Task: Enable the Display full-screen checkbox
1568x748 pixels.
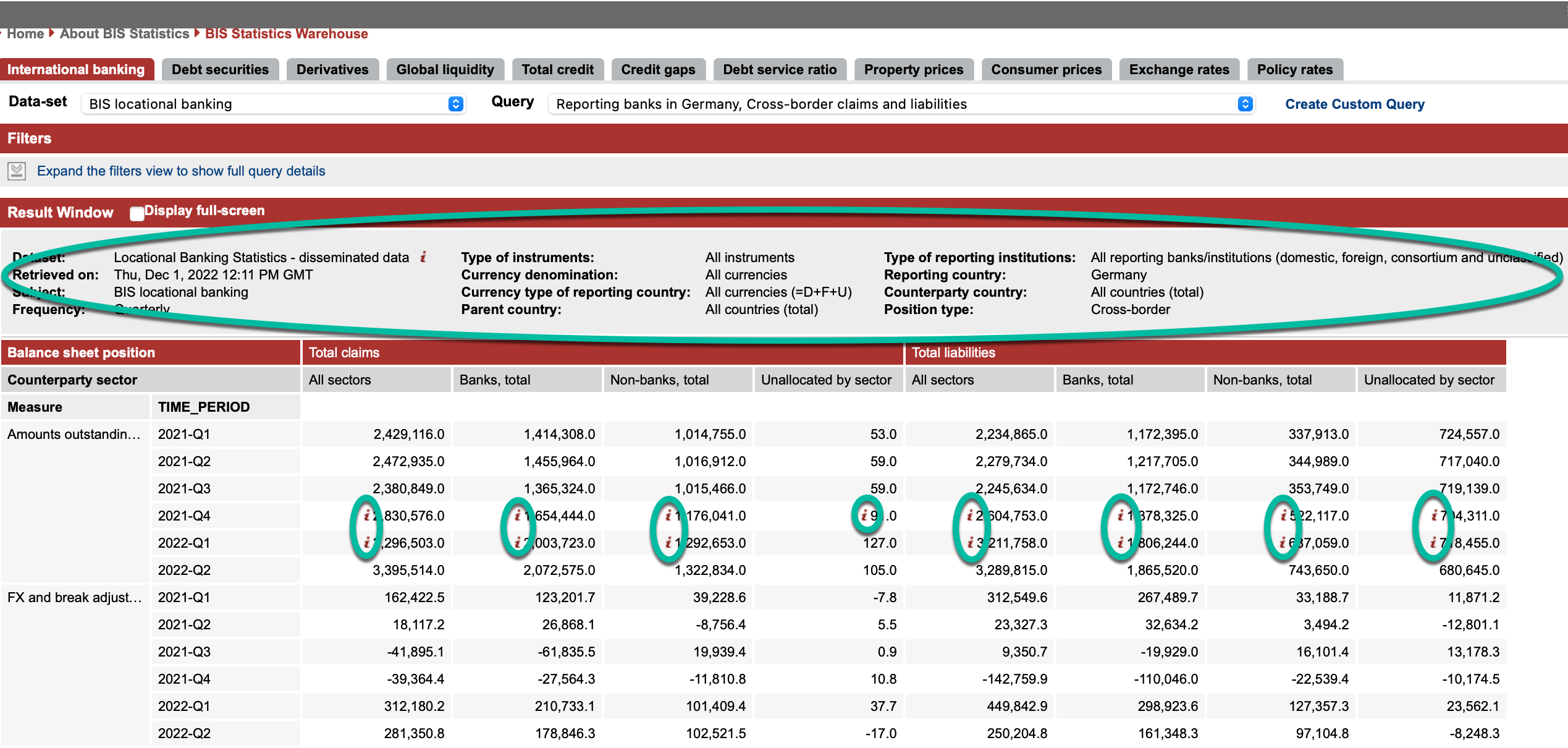Action: pos(137,213)
